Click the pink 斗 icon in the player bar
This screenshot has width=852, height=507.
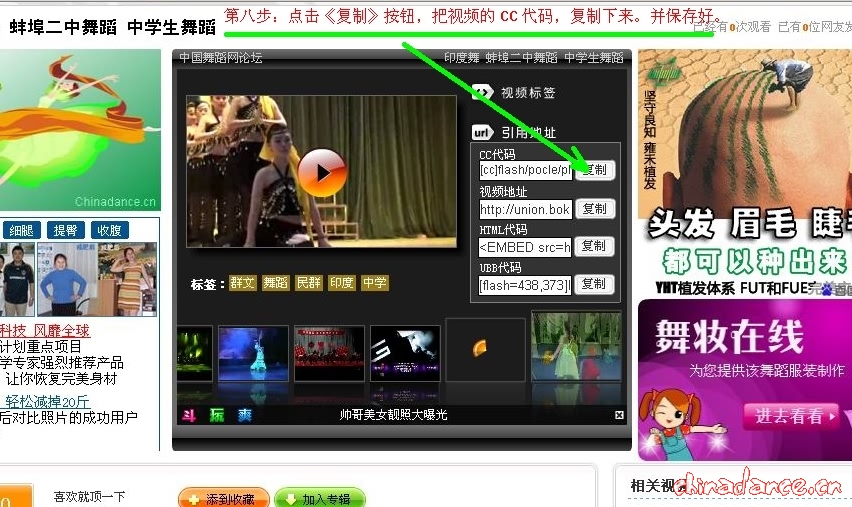click(x=189, y=416)
